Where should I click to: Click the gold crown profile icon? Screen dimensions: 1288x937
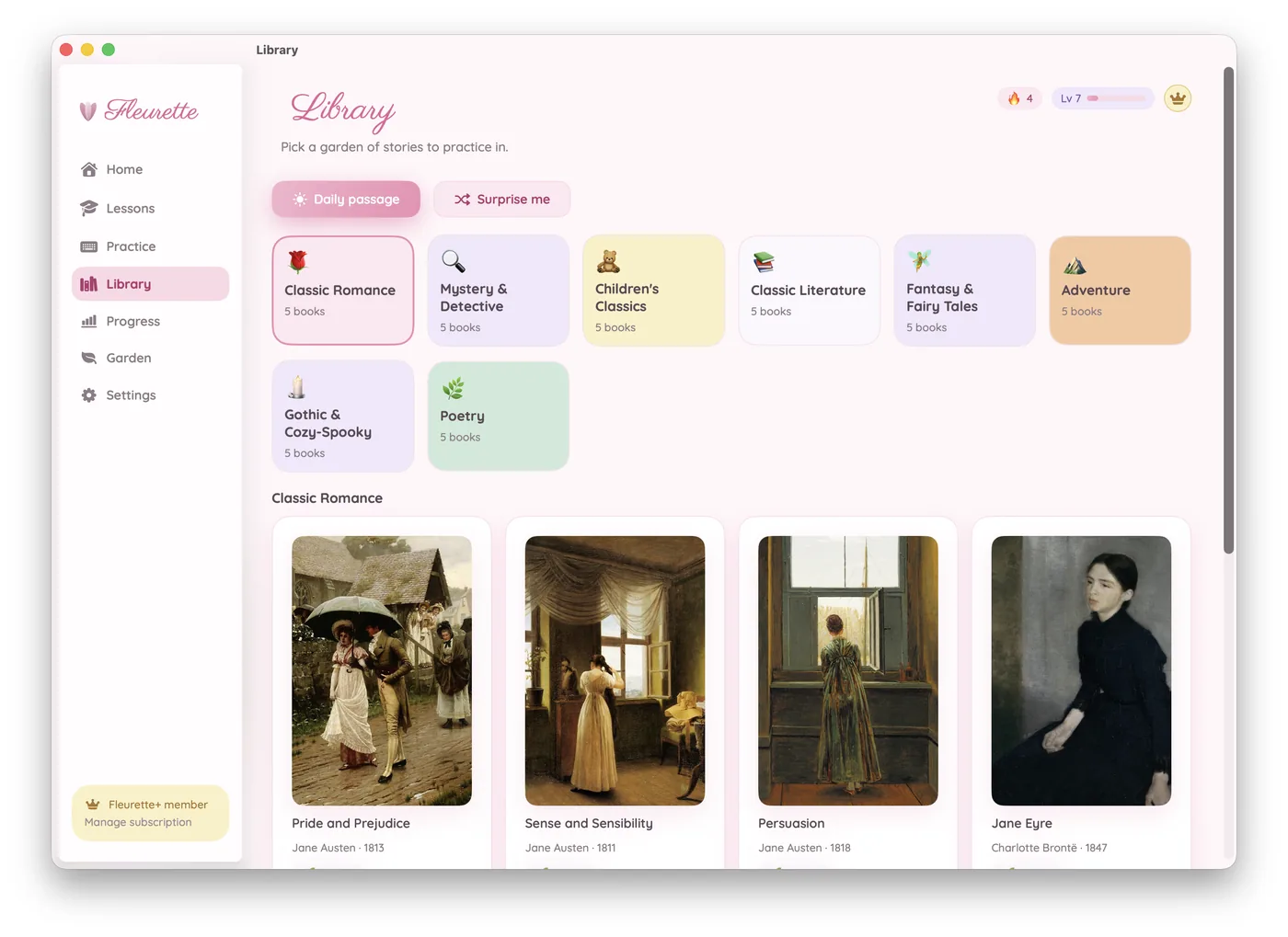(x=1178, y=98)
